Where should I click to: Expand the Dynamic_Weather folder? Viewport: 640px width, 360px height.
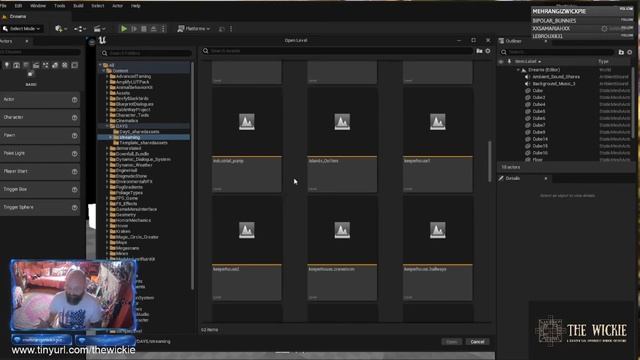coord(107,165)
